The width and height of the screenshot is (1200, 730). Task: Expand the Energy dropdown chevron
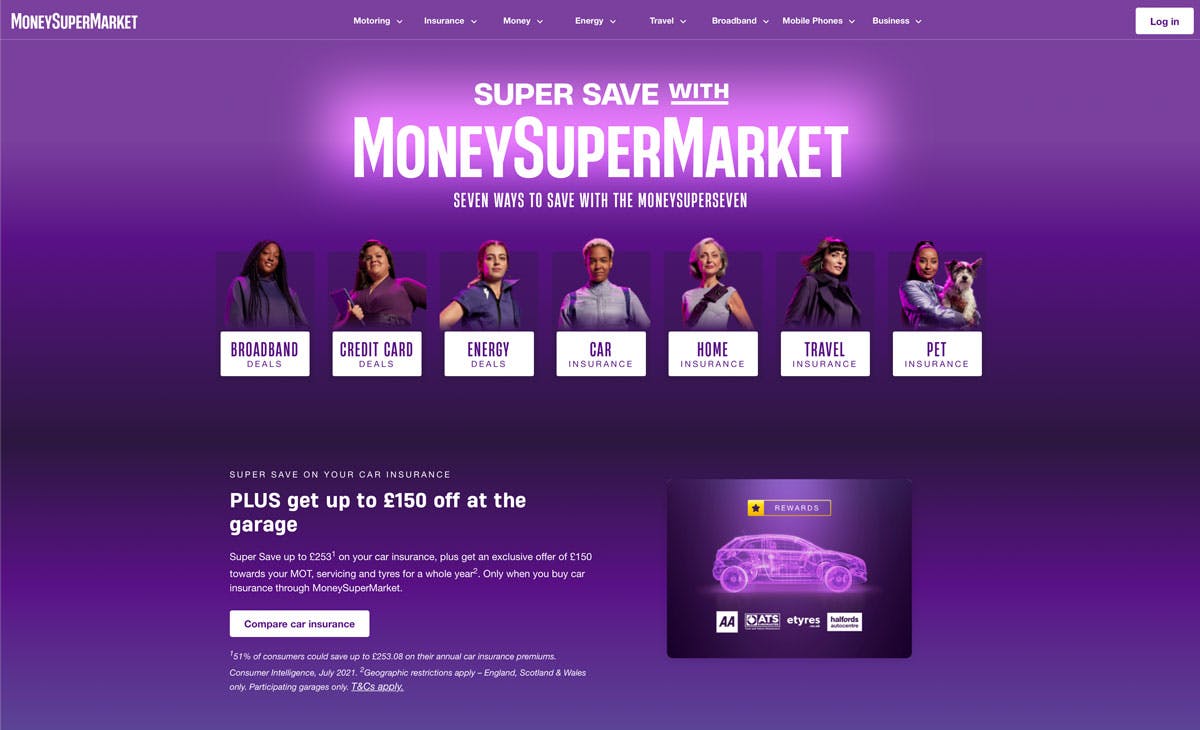[613, 21]
